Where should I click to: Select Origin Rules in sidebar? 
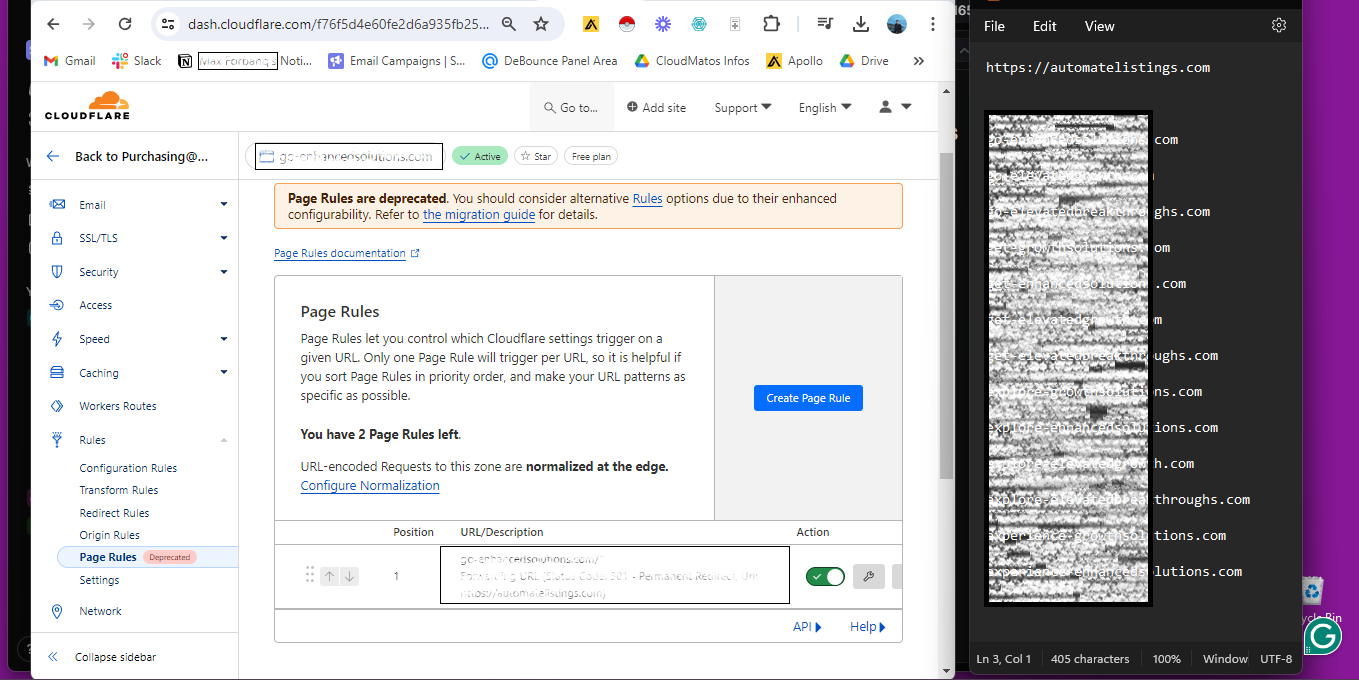(x=110, y=535)
